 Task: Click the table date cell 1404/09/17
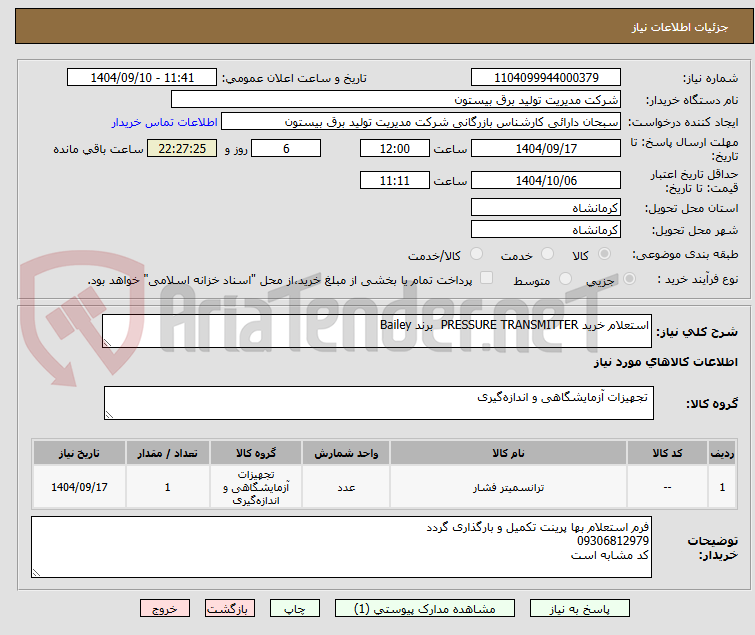pyautogui.click(x=79, y=487)
